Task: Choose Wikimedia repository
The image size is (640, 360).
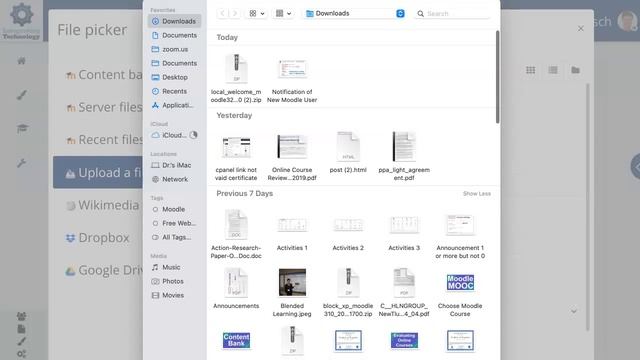Action: point(102,205)
